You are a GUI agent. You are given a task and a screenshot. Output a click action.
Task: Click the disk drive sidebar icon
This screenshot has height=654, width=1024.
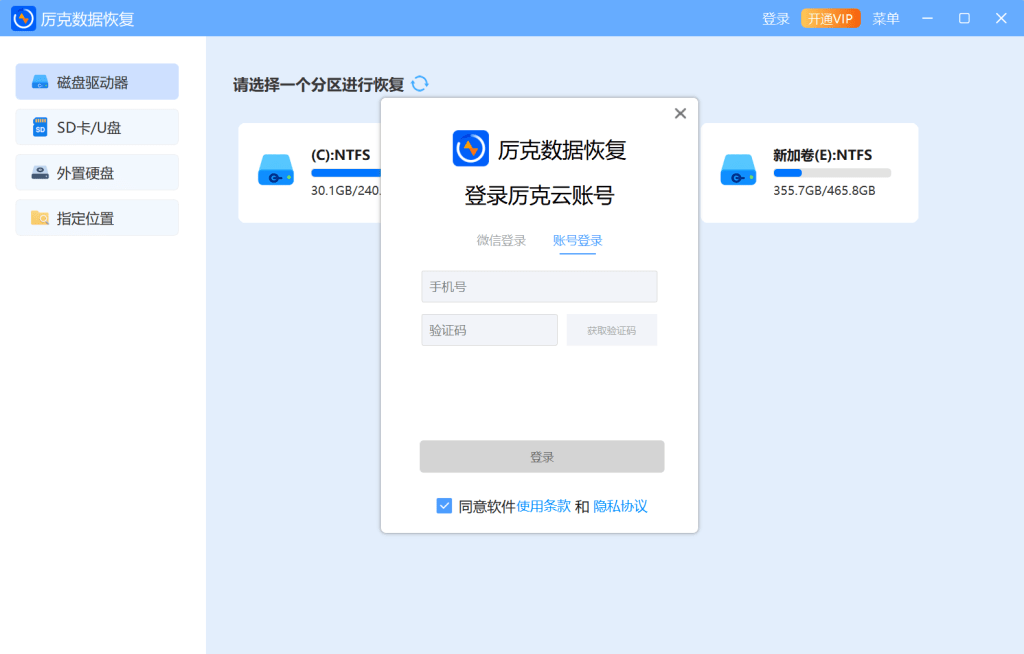click(x=40, y=82)
